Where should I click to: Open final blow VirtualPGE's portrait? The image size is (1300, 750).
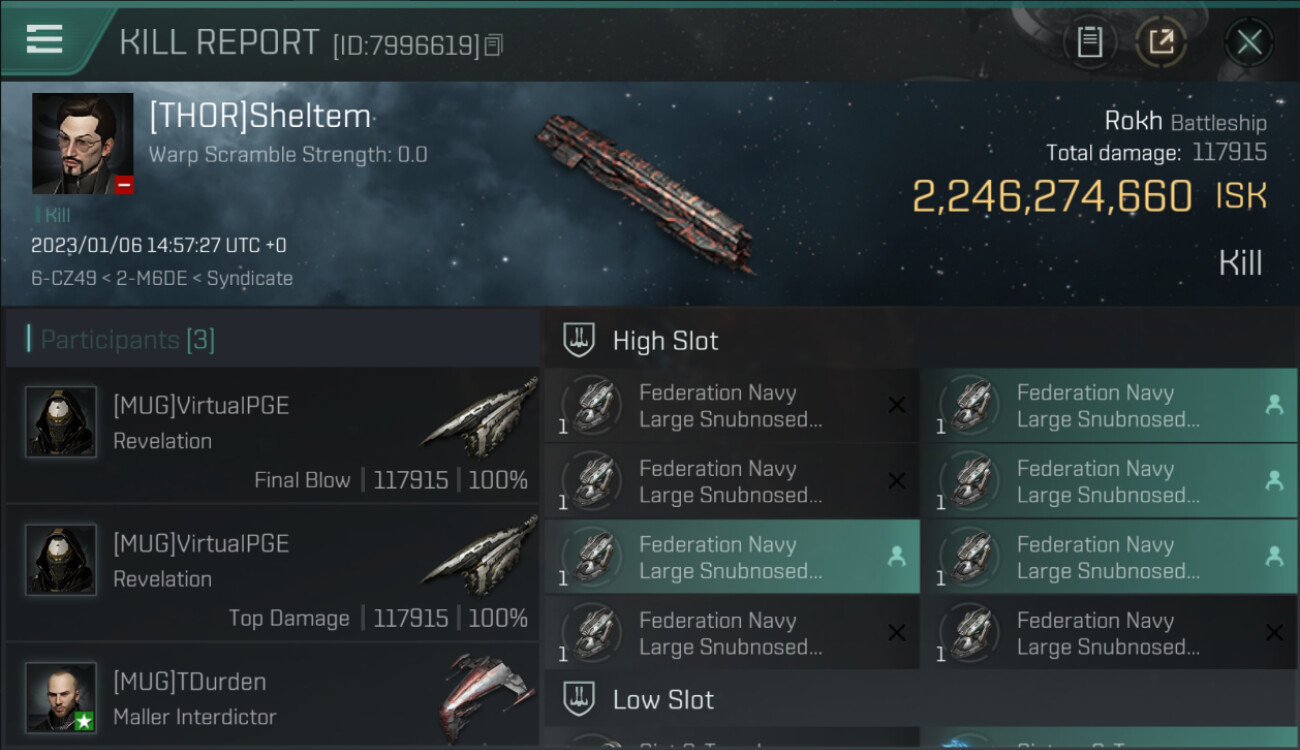click(x=61, y=422)
